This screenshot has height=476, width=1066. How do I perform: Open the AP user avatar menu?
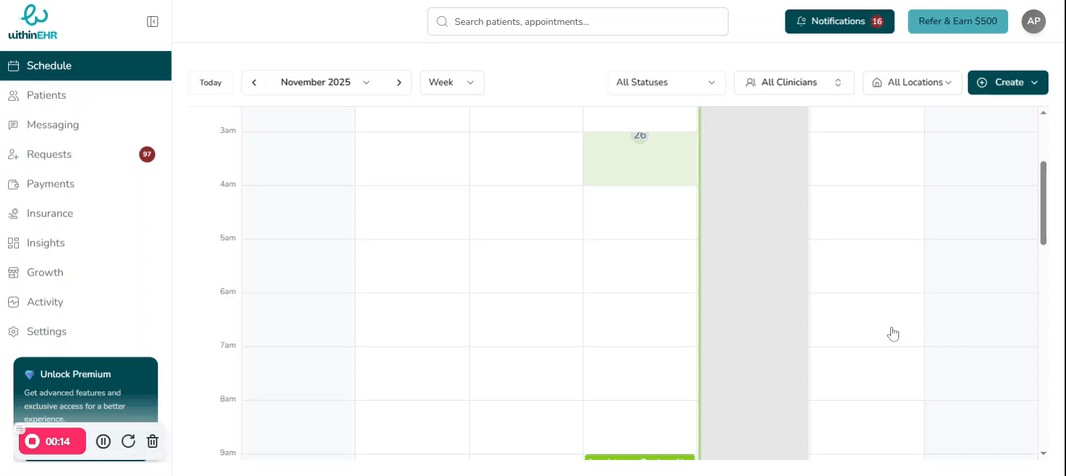[x=1033, y=21]
